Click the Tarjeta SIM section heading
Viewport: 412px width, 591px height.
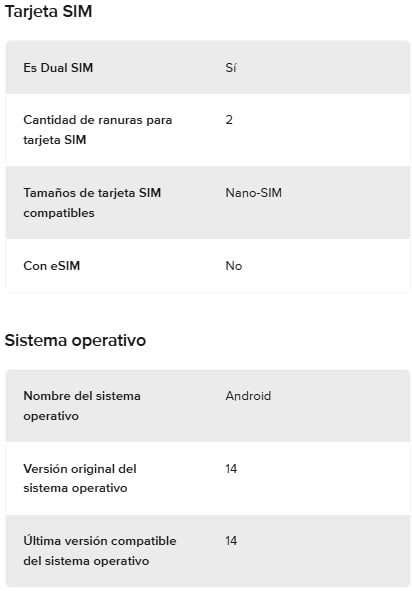pos(48,12)
